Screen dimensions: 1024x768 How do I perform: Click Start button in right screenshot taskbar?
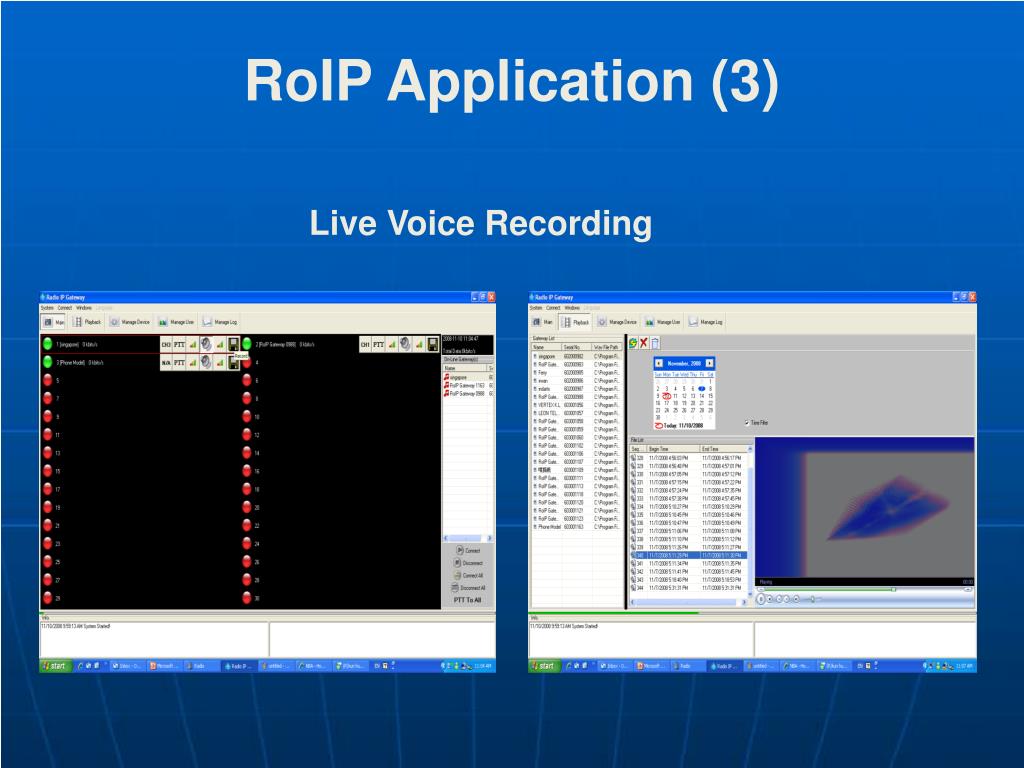point(543,666)
